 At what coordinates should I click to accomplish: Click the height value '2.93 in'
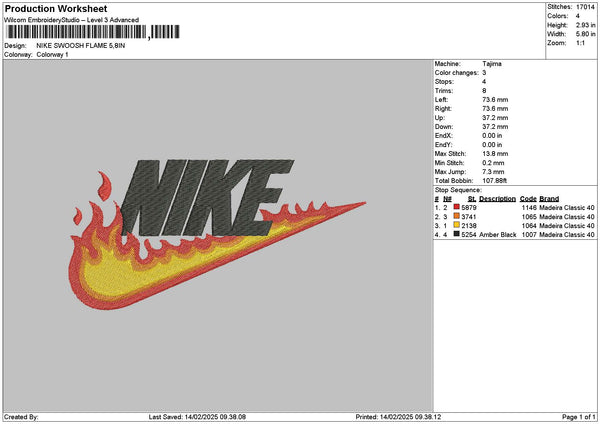[585, 25]
